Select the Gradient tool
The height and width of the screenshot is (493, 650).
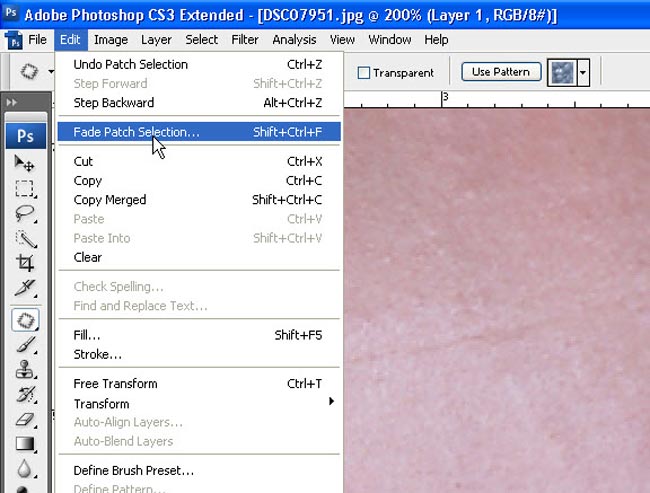(x=24, y=444)
